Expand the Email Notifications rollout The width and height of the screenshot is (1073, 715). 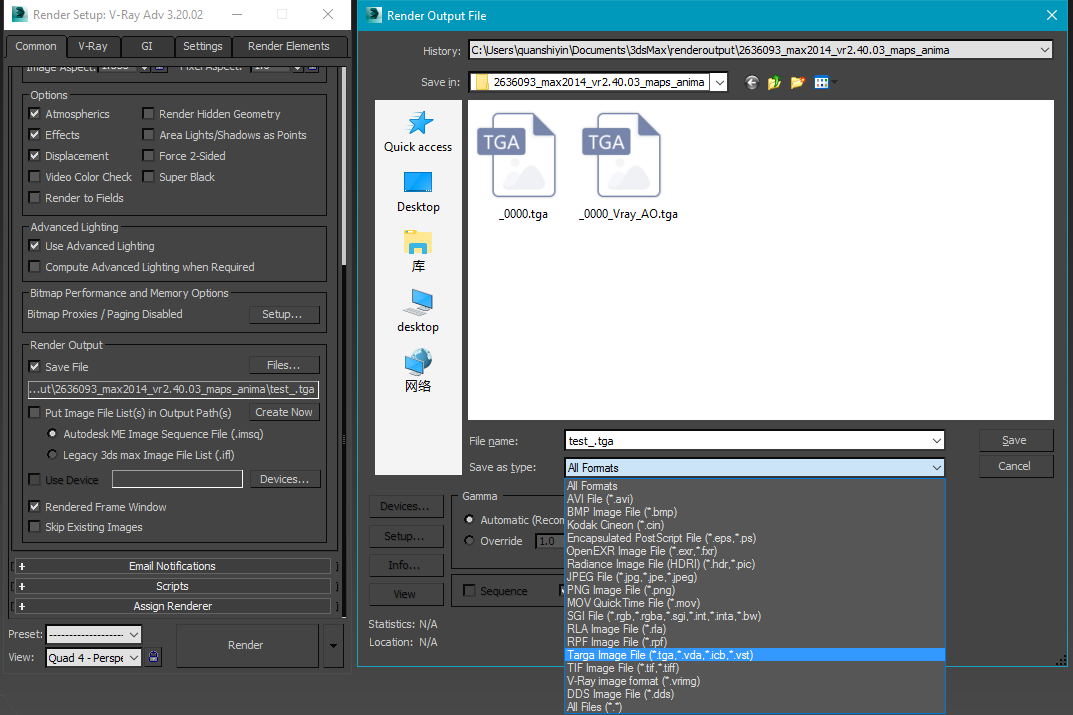coord(172,566)
